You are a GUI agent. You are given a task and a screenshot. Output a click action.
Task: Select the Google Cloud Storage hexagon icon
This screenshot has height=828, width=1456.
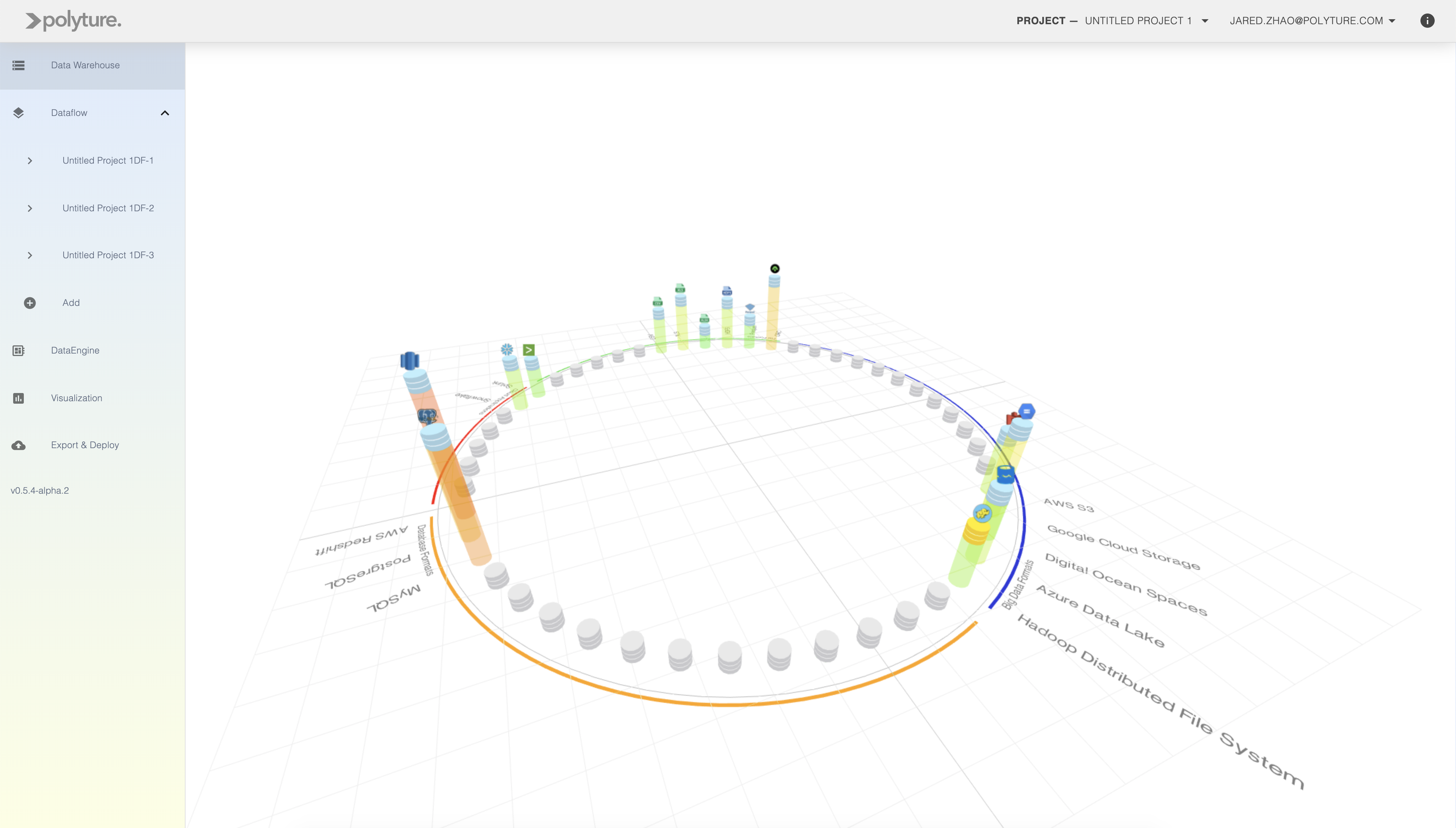(x=1026, y=411)
